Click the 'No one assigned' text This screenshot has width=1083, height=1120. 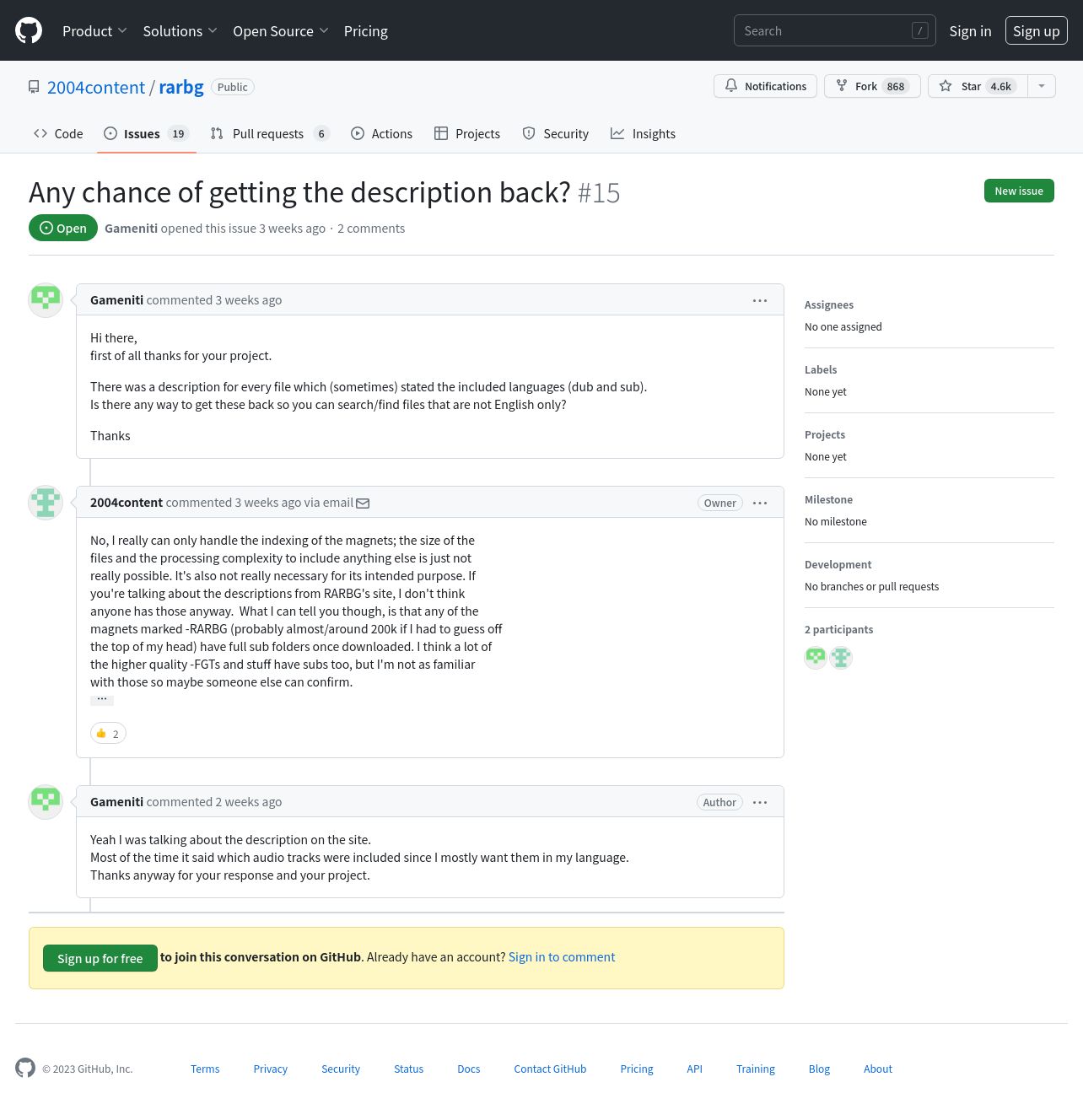coord(843,327)
